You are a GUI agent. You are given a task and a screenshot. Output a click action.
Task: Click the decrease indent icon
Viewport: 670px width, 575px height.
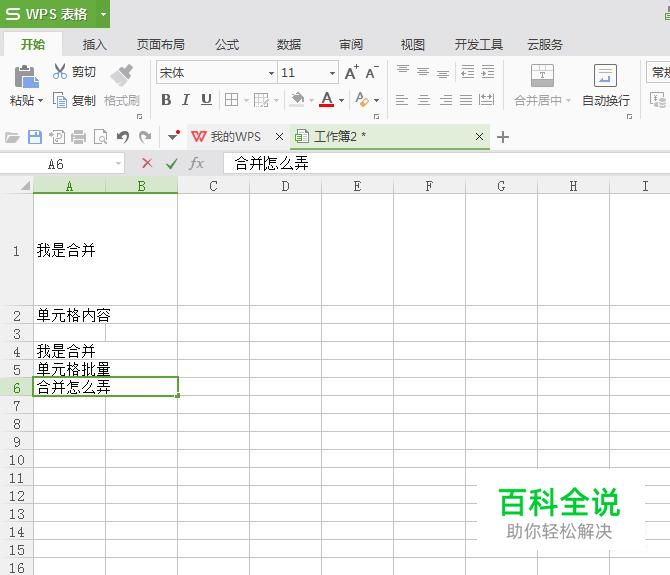point(468,72)
